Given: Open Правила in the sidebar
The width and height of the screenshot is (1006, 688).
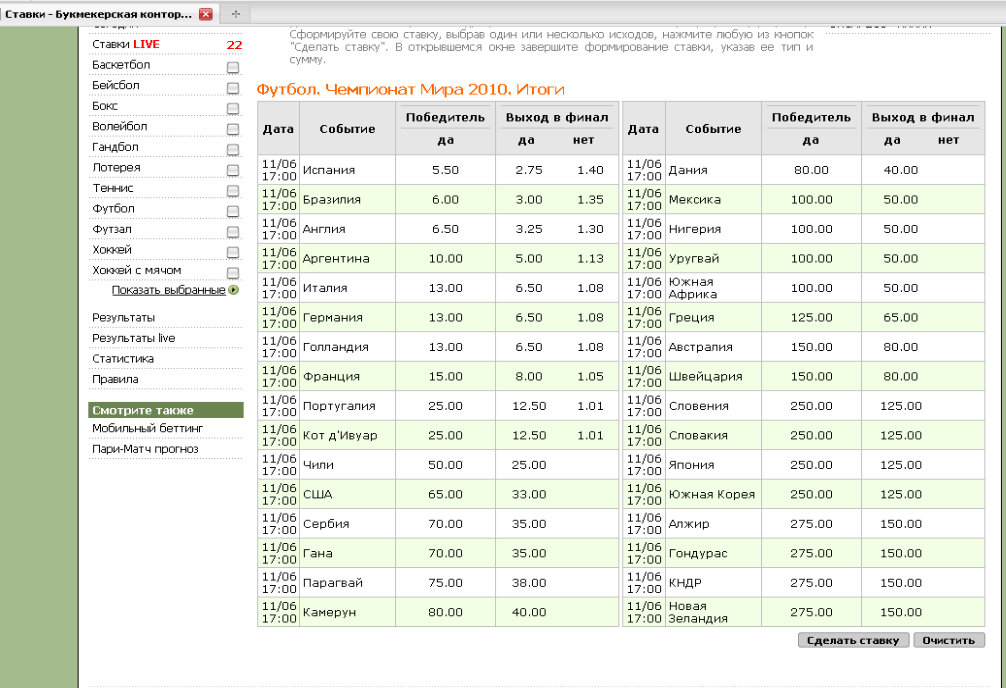Looking at the screenshot, I should tap(115, 379).
